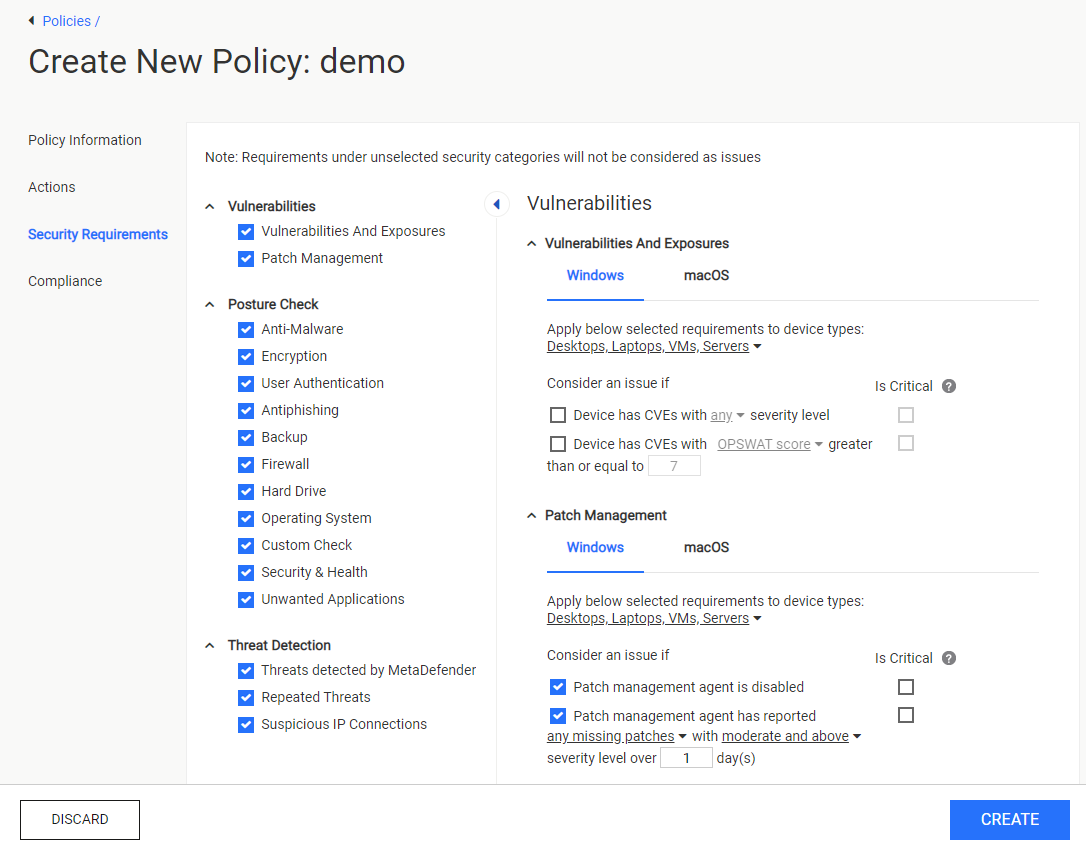Uncheck Security & Health checkbox
The width and height of the screenshot is (1086, 848).
(x=246, y=573)
